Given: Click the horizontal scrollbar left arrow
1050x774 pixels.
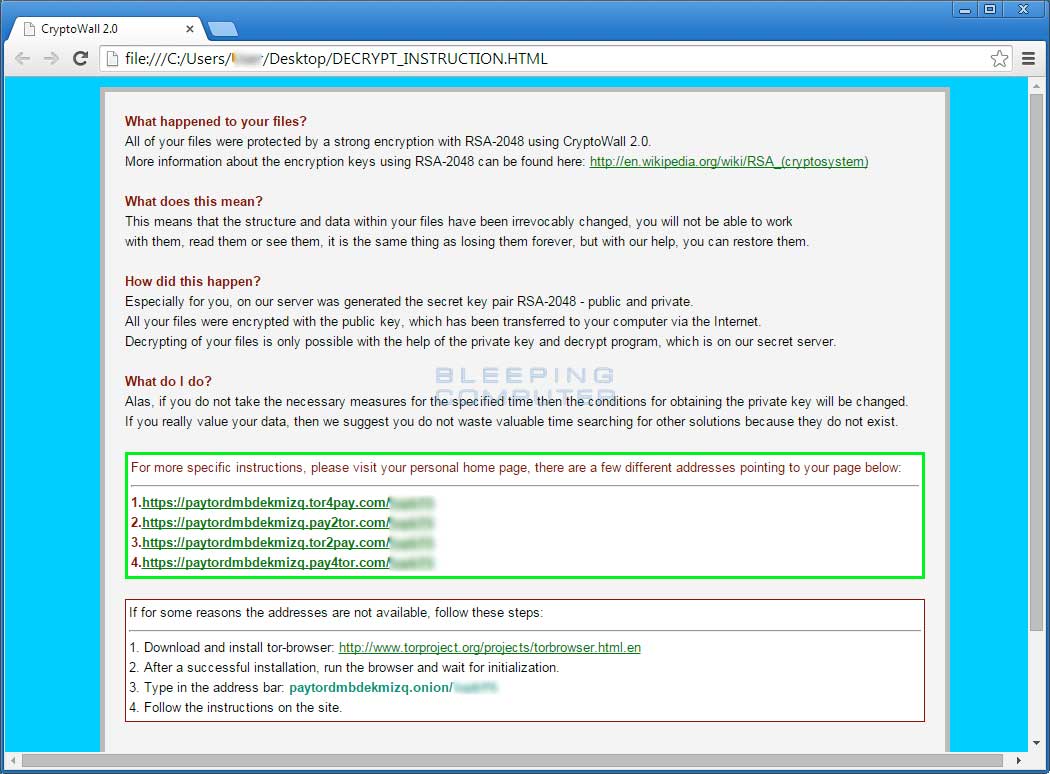Looking at the screenshot, I should (13, 761).
